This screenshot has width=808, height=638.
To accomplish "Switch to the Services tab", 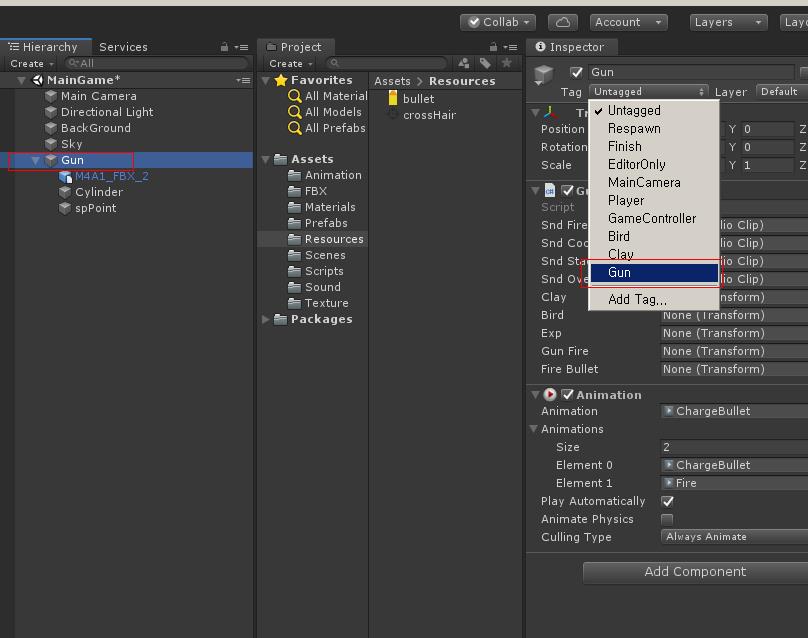I will 123,47.
